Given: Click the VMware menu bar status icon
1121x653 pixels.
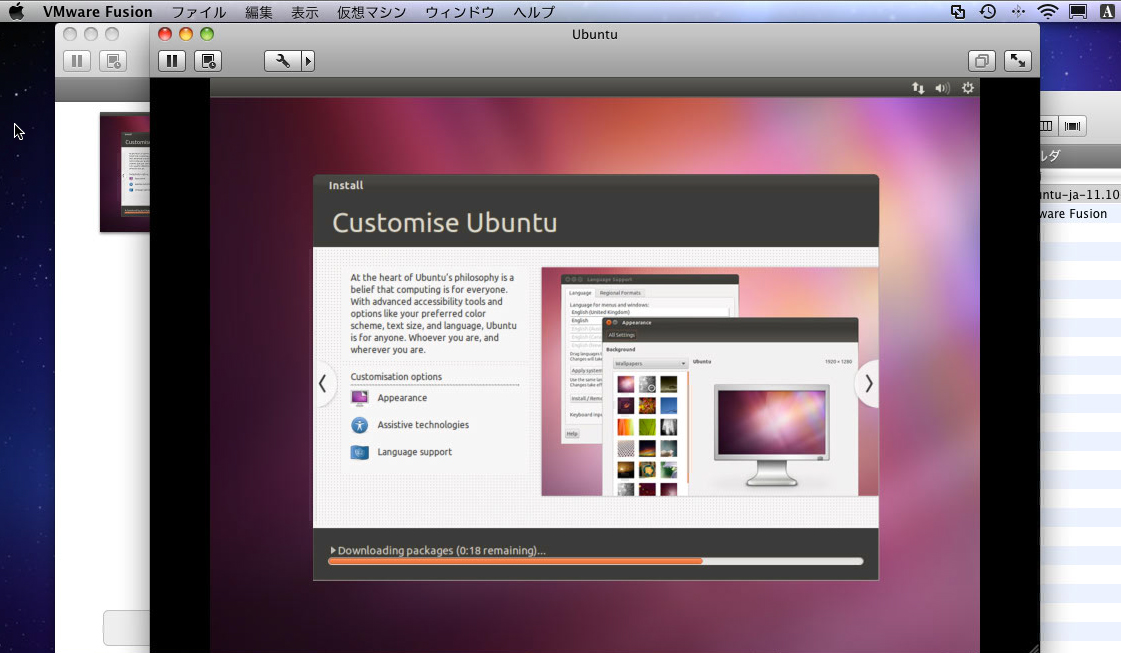Looking at the screenshot, I should (x=958, y=11).
